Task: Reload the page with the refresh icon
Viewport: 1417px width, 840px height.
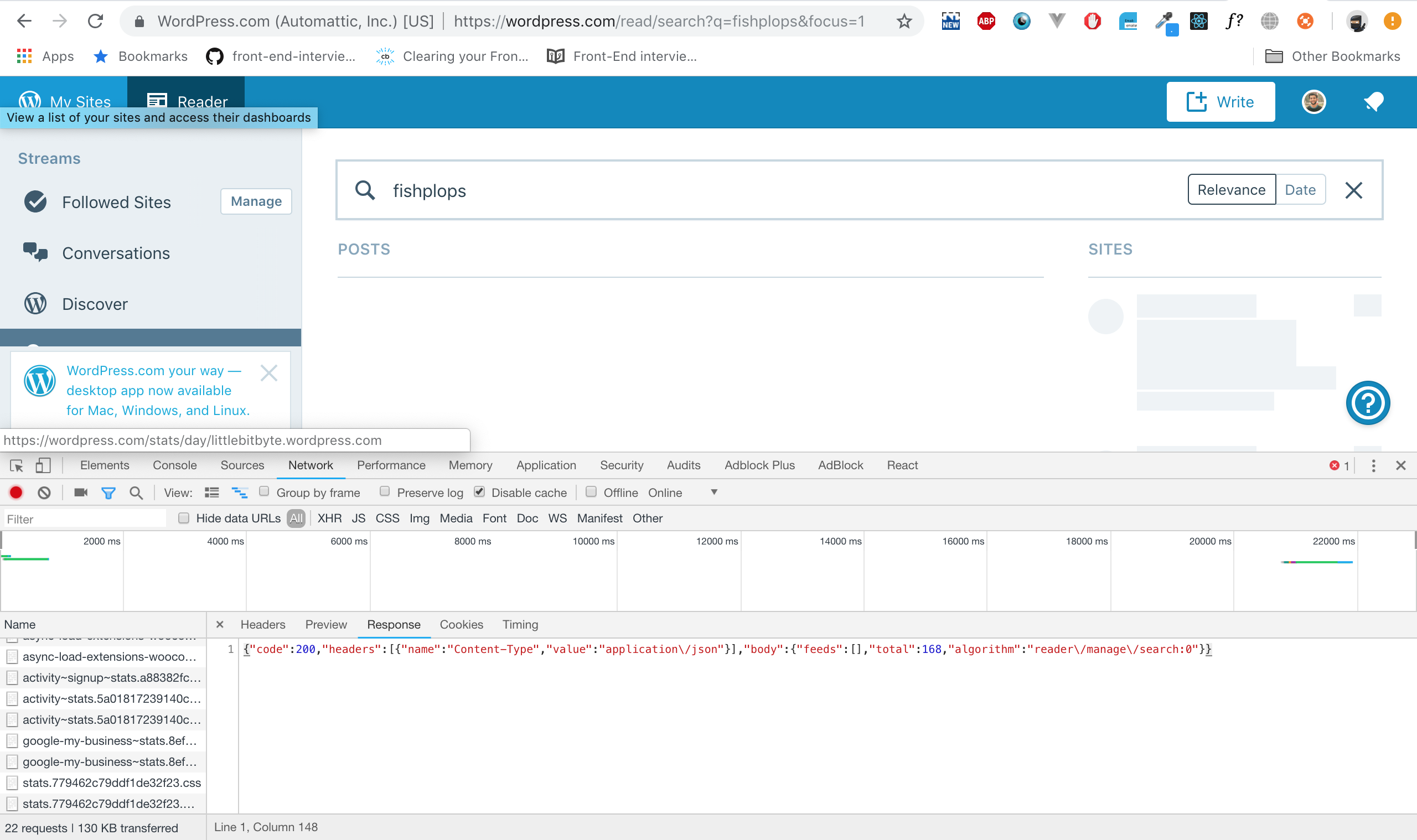Action: point(95,22)
